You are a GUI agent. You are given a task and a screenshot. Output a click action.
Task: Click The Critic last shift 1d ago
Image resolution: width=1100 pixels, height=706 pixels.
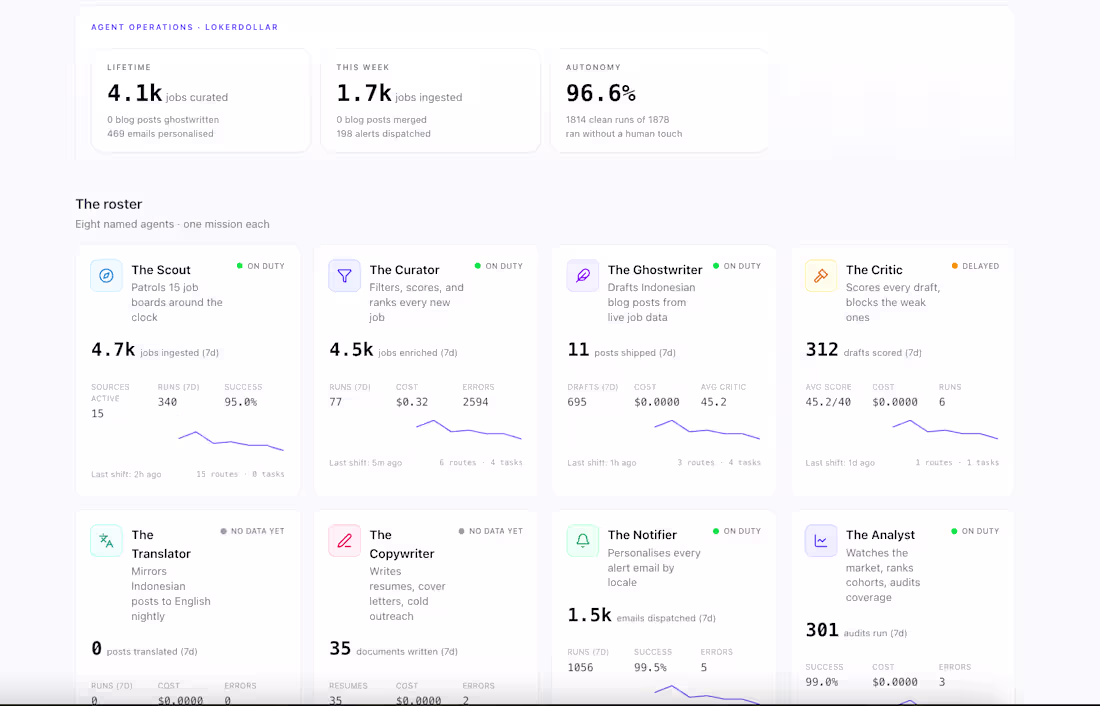840,462
